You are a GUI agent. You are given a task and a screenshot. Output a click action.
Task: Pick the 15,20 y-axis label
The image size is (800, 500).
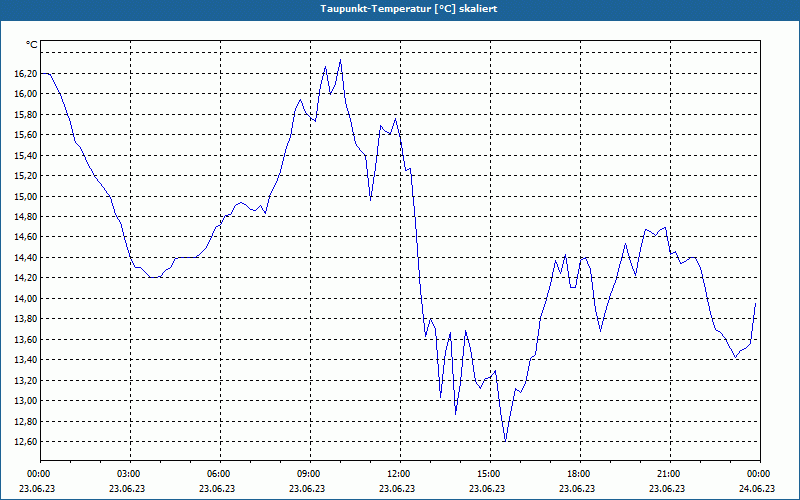(25, 176)
